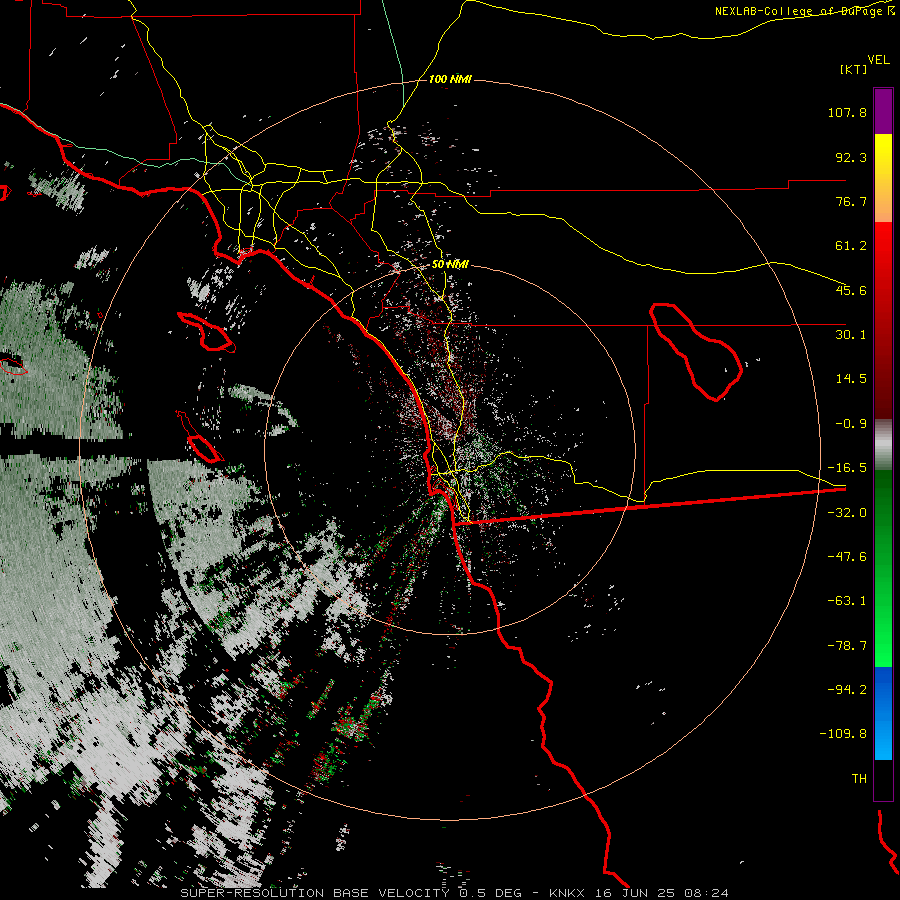Screen dimensions: 900x900
Task: Click the KNKX radar site identifier
Action: pyautogui.click(x=568, y=893)
